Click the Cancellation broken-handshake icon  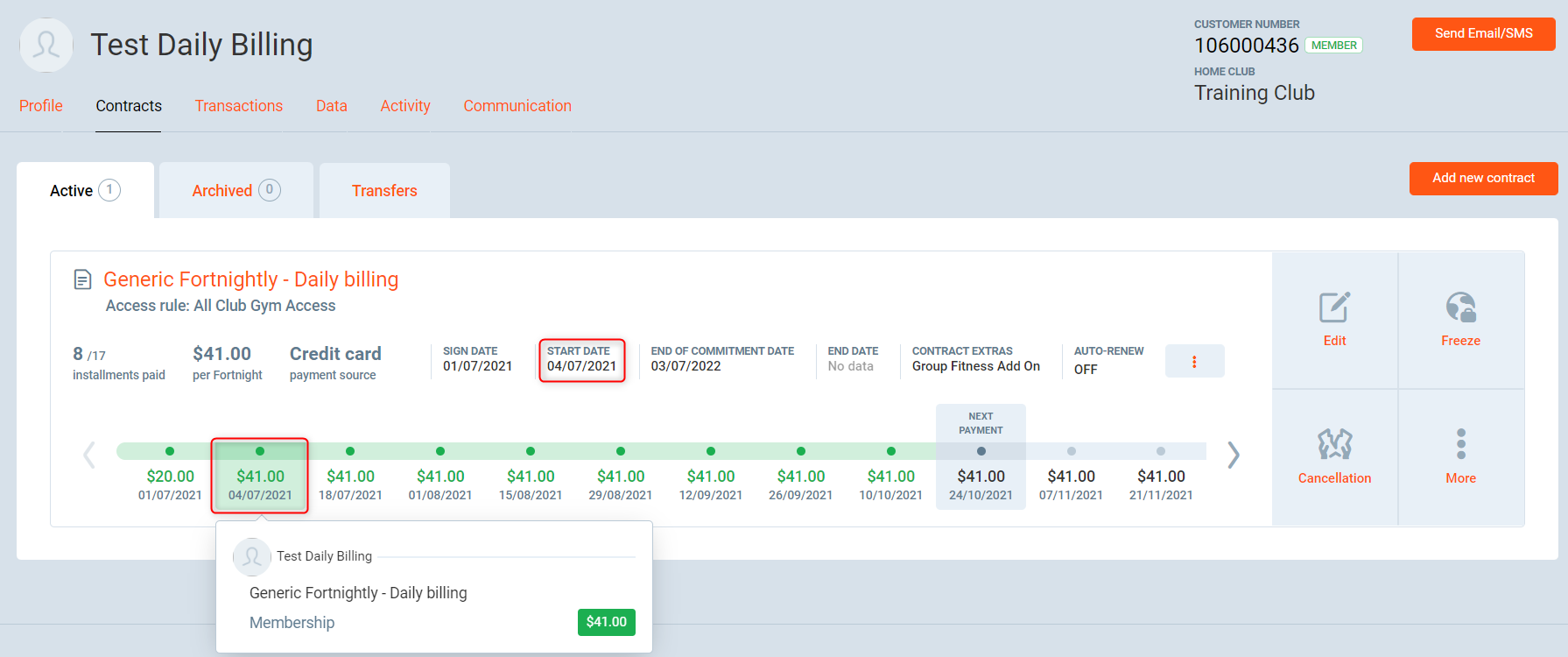(1334, 445)
